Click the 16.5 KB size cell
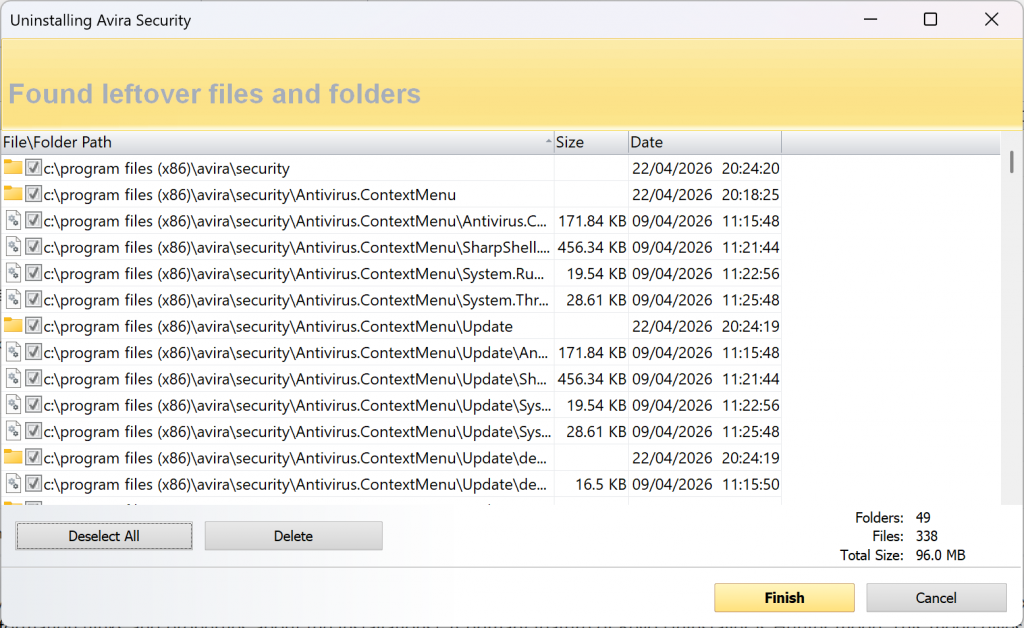This screenshot has width=1024, height=628. 600,484
